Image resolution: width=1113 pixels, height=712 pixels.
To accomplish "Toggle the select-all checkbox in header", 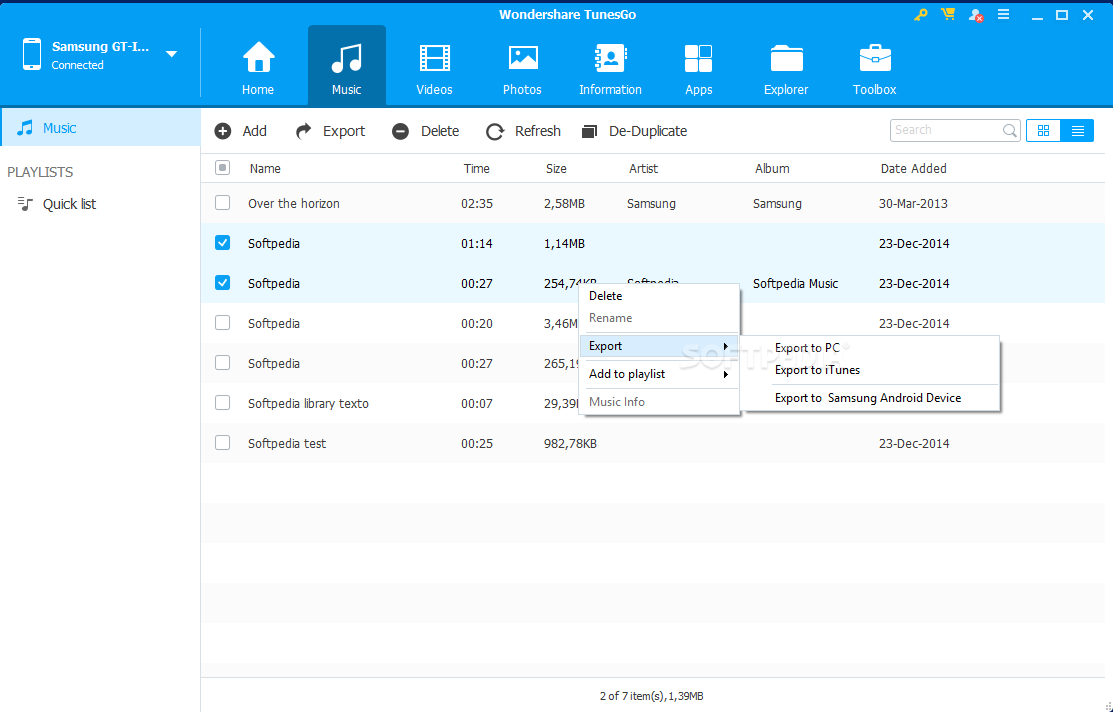I will (222, 168).
